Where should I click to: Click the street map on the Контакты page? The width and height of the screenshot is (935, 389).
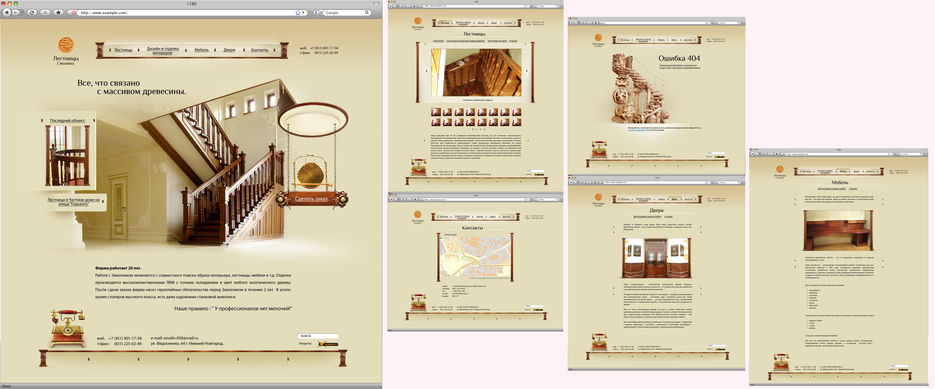pyautogui.click(x=475, y=257)
